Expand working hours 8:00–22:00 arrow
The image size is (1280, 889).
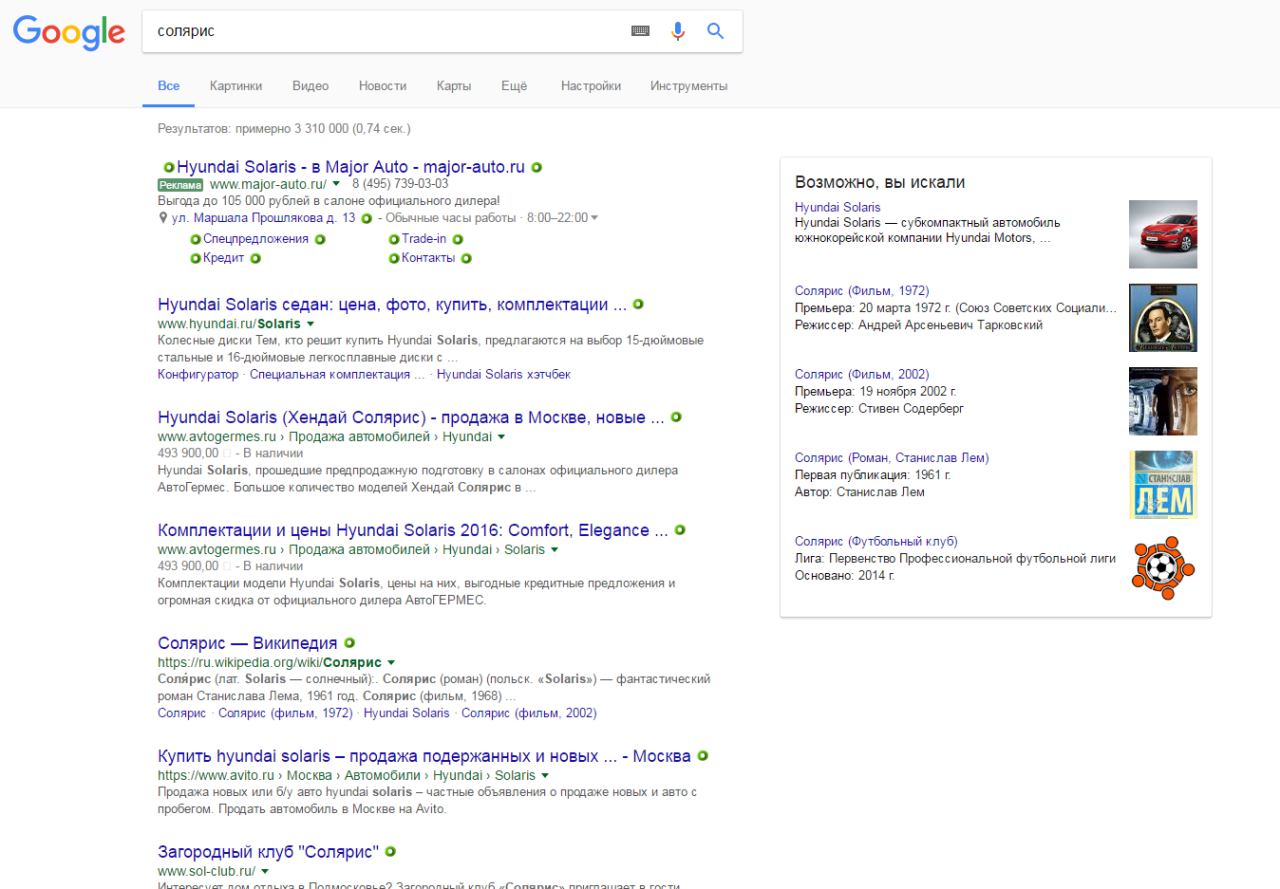coord(595,218)
